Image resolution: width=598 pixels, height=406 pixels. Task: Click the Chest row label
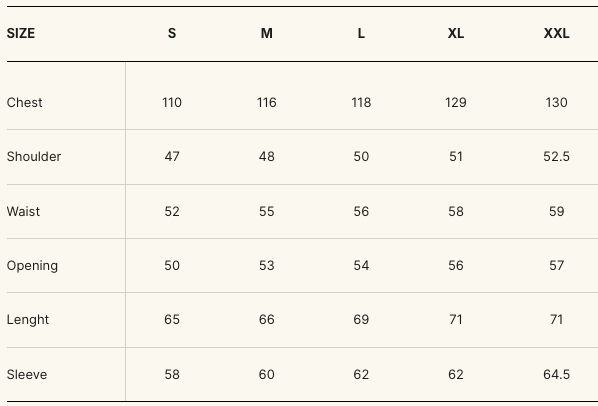24,103
